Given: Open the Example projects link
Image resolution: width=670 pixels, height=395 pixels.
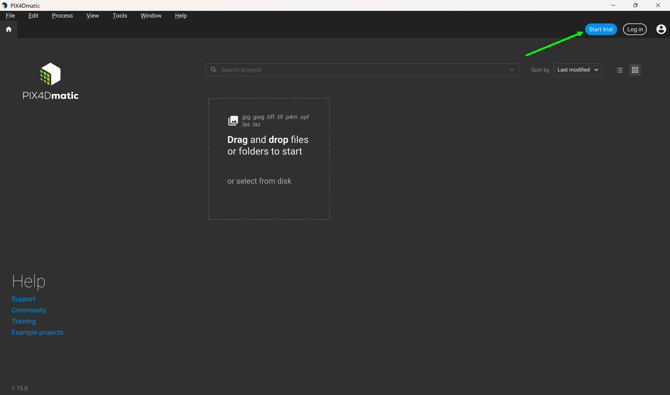Looking at the screenshot, I should [37, 332].
